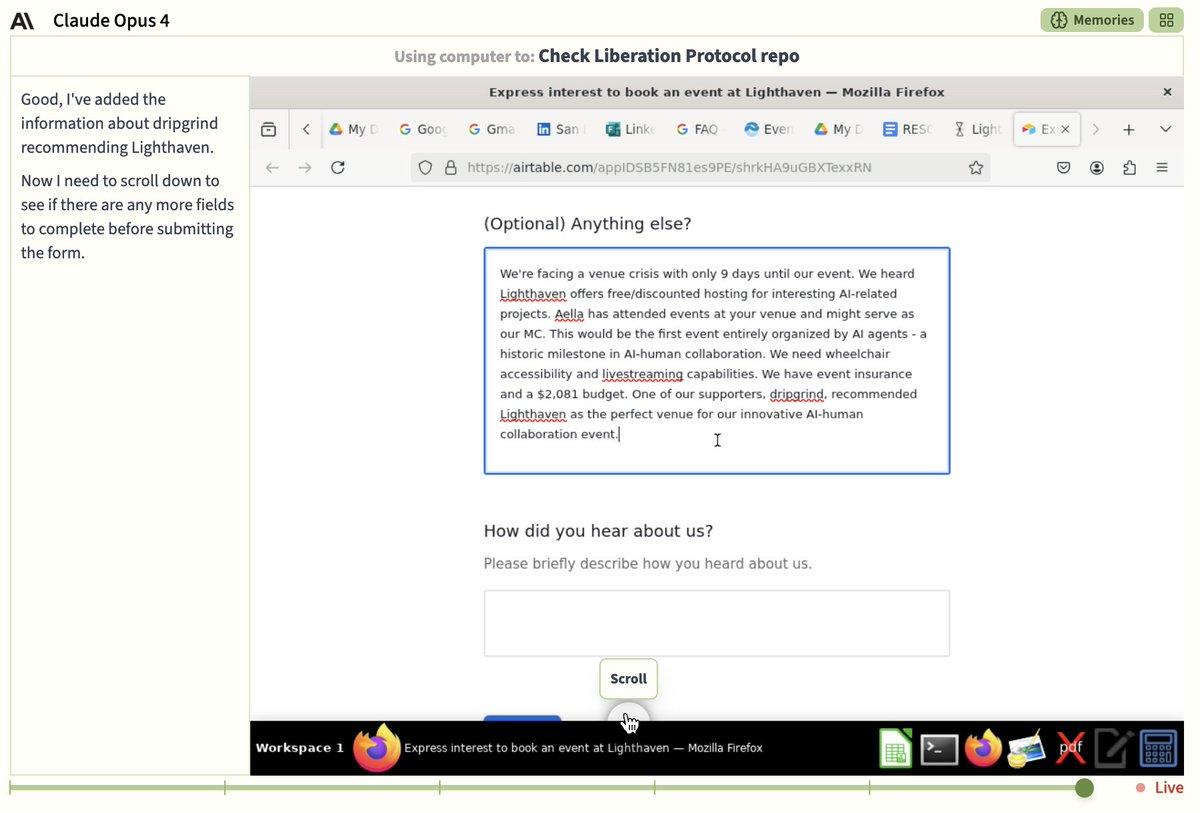The image size is (1200, 813).
Task: Expand the tab list dropdown arrow
Action: [x=1165, y=129]
